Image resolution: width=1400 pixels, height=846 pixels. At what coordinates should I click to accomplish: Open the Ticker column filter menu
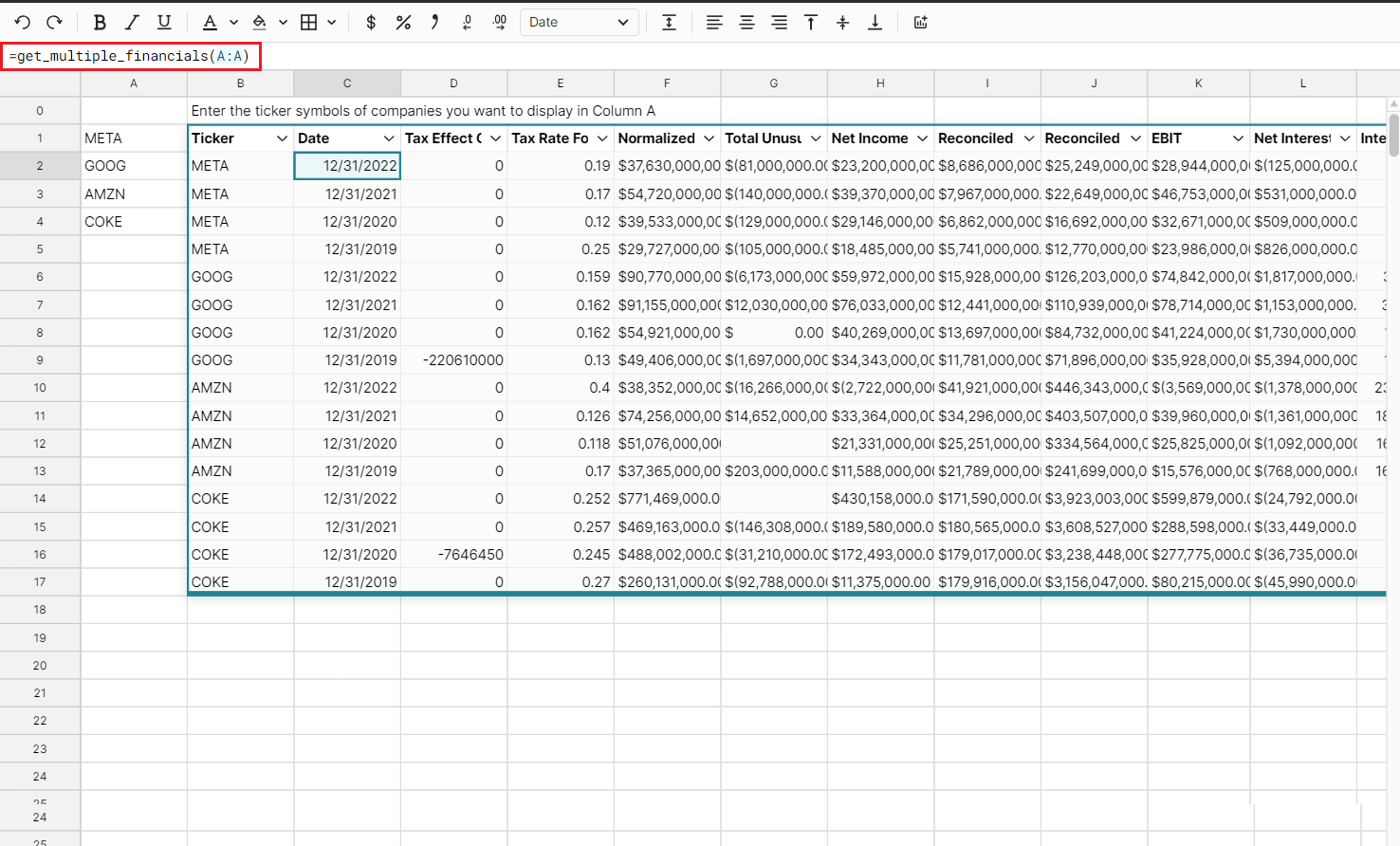click(x=282, y=138)
